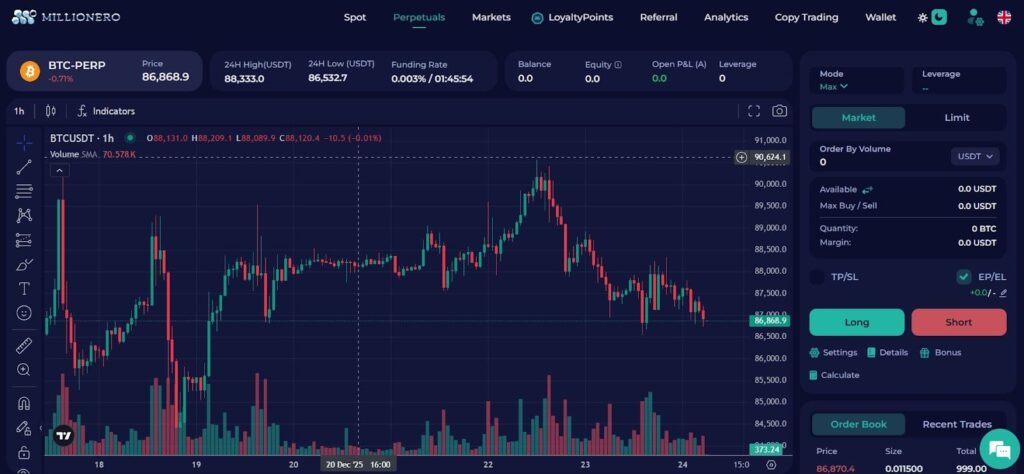Pick the Text annotation tool
The image size is (1024, 474).
pyautogui.click(x=24, y=288)
